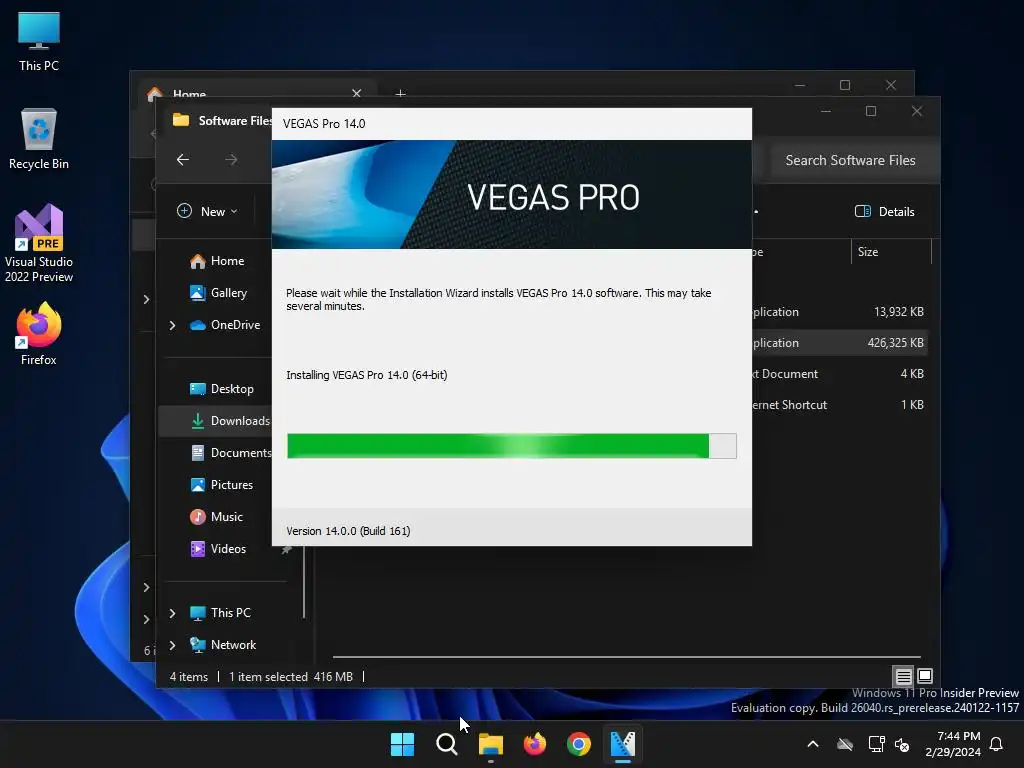Select the VEGAS Pro installer taskbar icon
1024x768 pixels.
622,744
